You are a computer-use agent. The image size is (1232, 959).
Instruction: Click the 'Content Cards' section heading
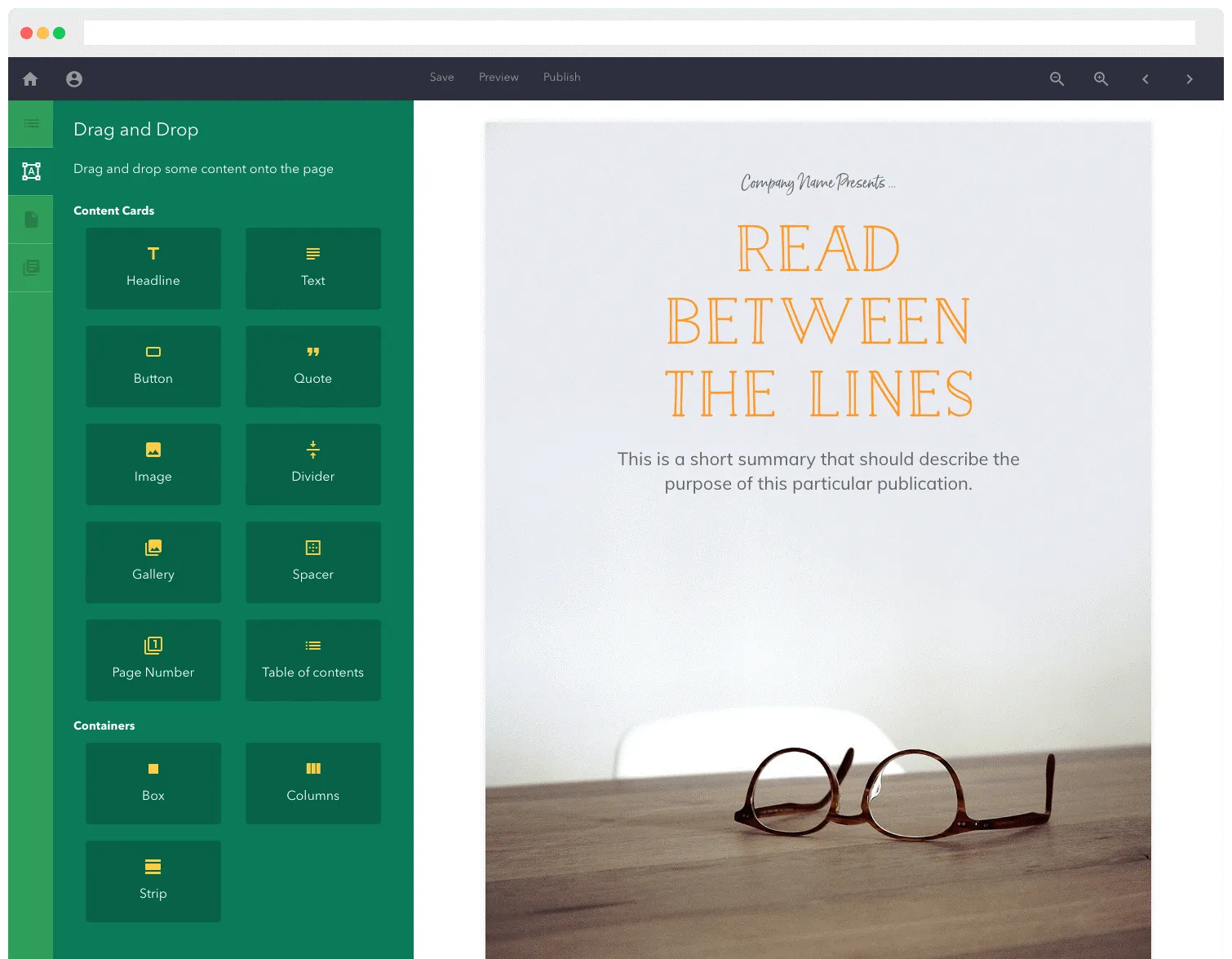point(114,211)
